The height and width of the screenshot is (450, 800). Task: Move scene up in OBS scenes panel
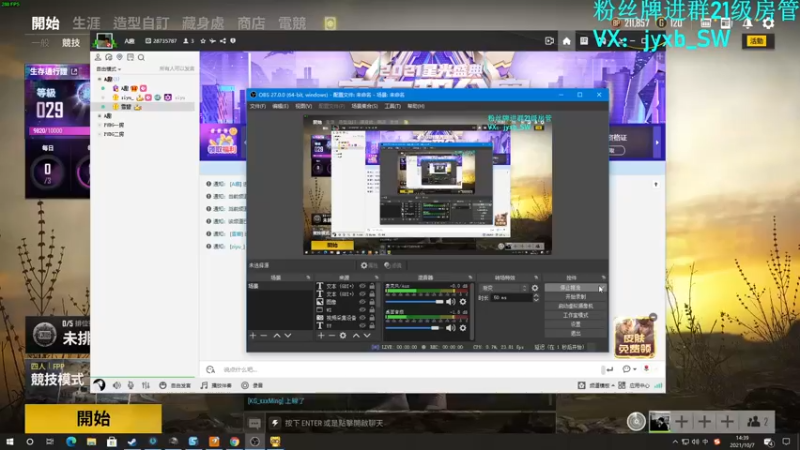tap(277, 336)
